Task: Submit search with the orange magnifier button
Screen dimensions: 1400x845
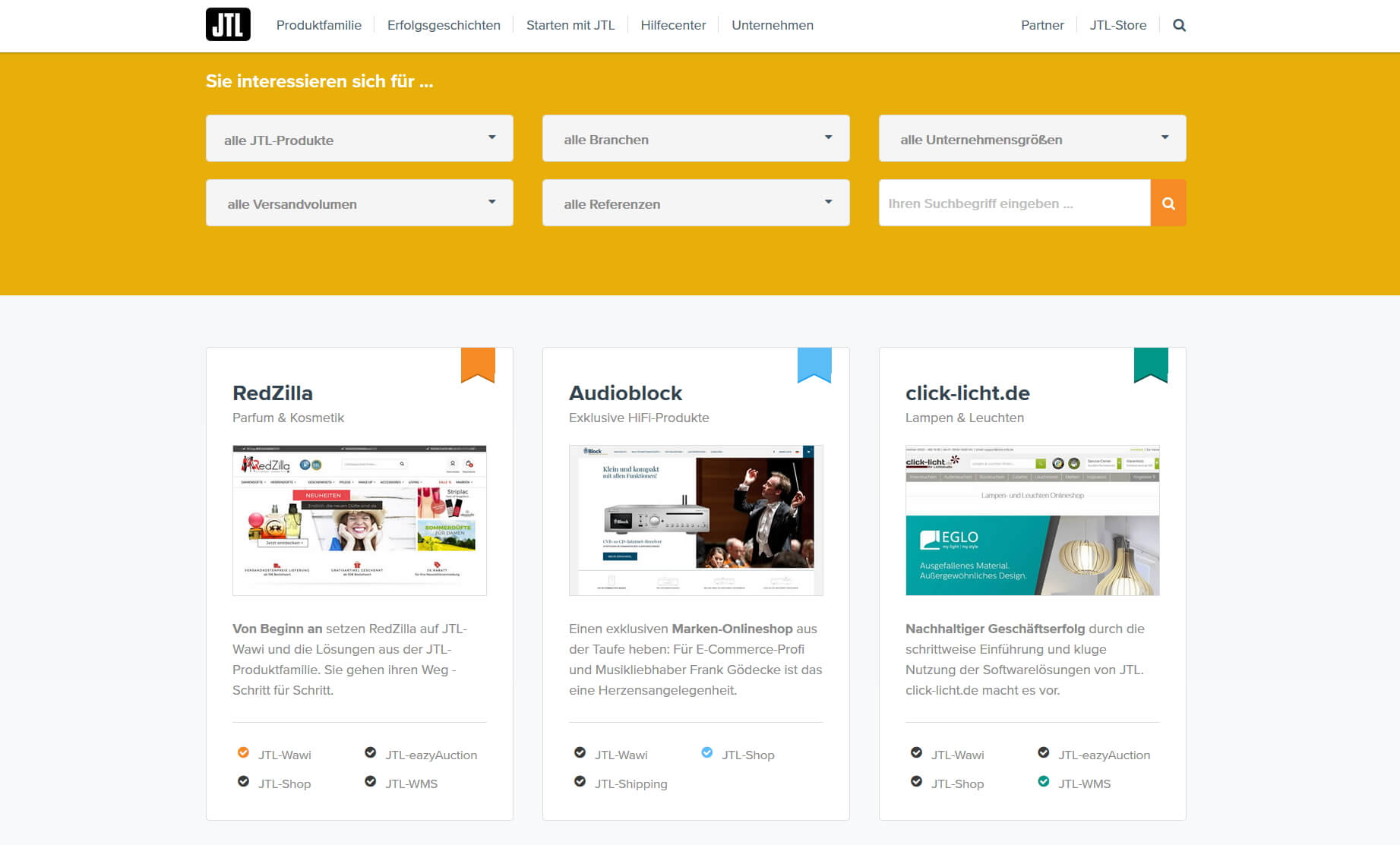Action: (1168, 203)
